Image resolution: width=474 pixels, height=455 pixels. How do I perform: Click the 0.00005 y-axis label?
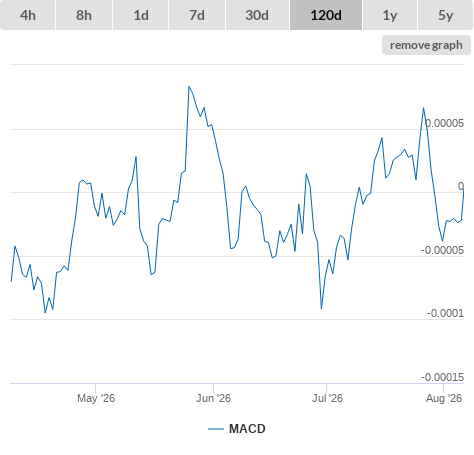tap(445, 123)
